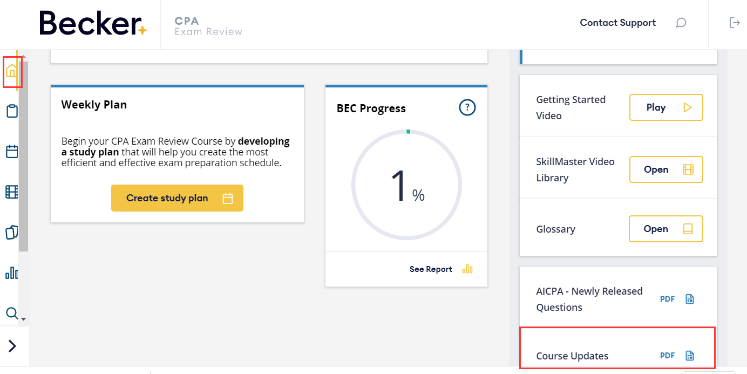Click the logout icon in header
The width and height of the screenshot is (747, 374).
click(x=735, y=22)
